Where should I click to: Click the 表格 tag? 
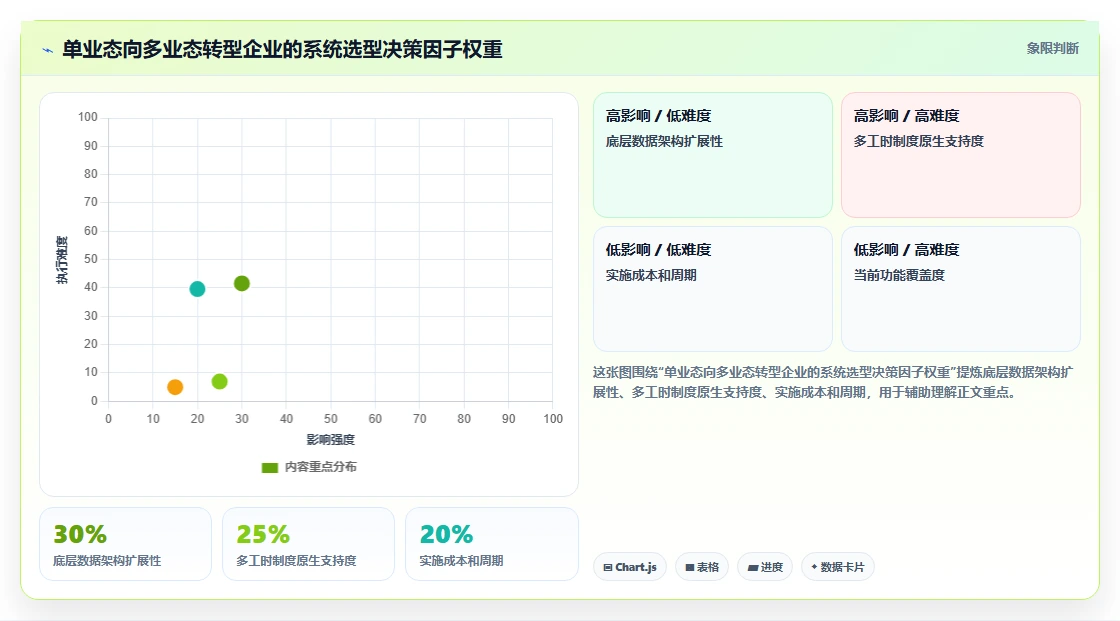pos(702,567)
